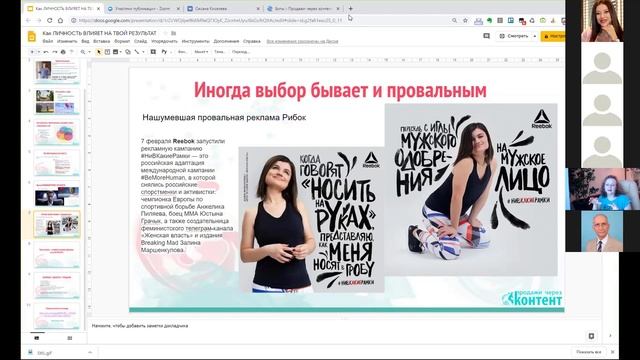This screenshot has height=360, width=640.
Task: Bookmark this page with the star icon
Action: (465, 20)
